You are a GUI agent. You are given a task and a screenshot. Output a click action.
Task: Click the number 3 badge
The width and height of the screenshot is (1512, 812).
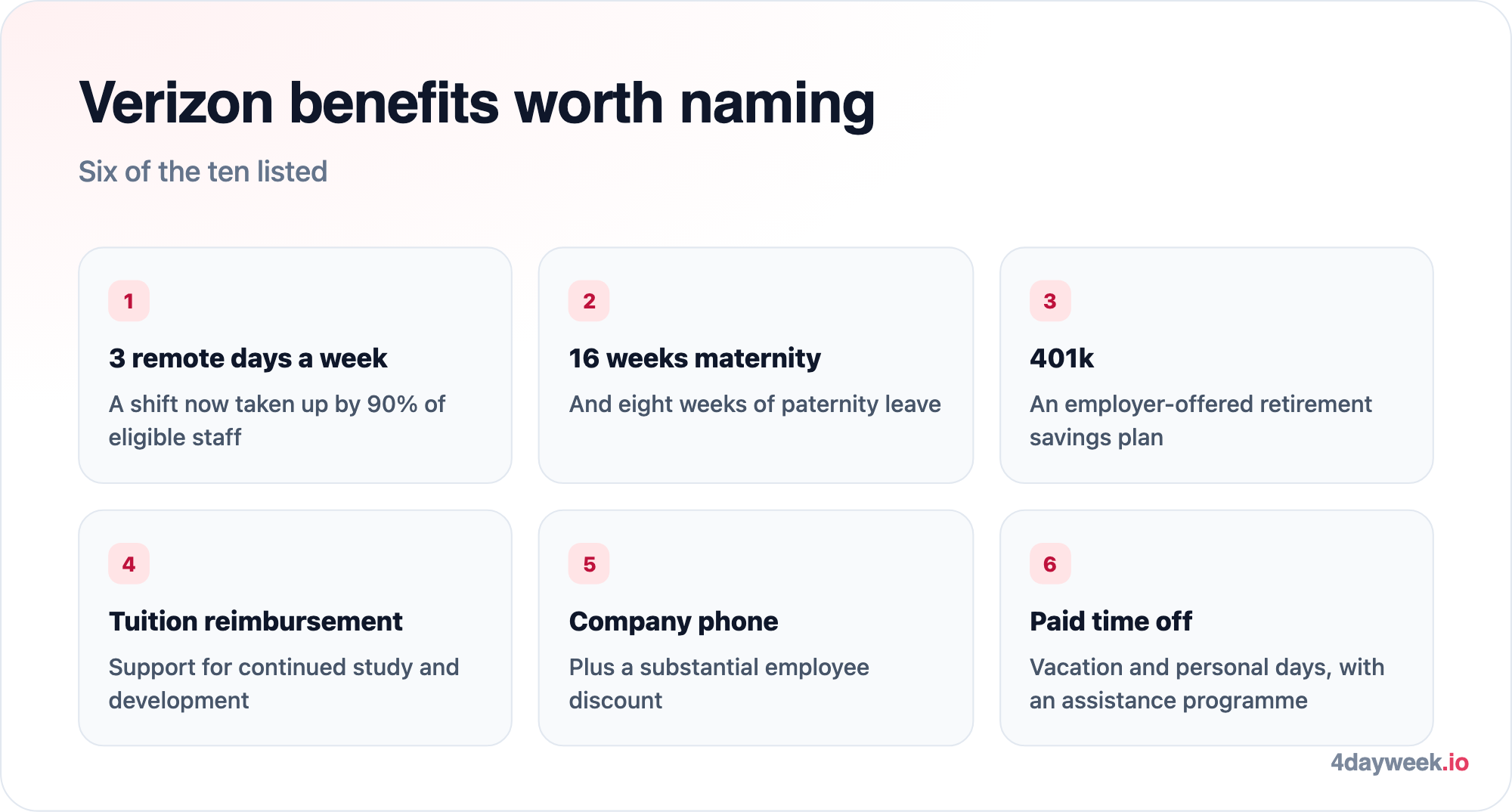tap(1050, 301)
